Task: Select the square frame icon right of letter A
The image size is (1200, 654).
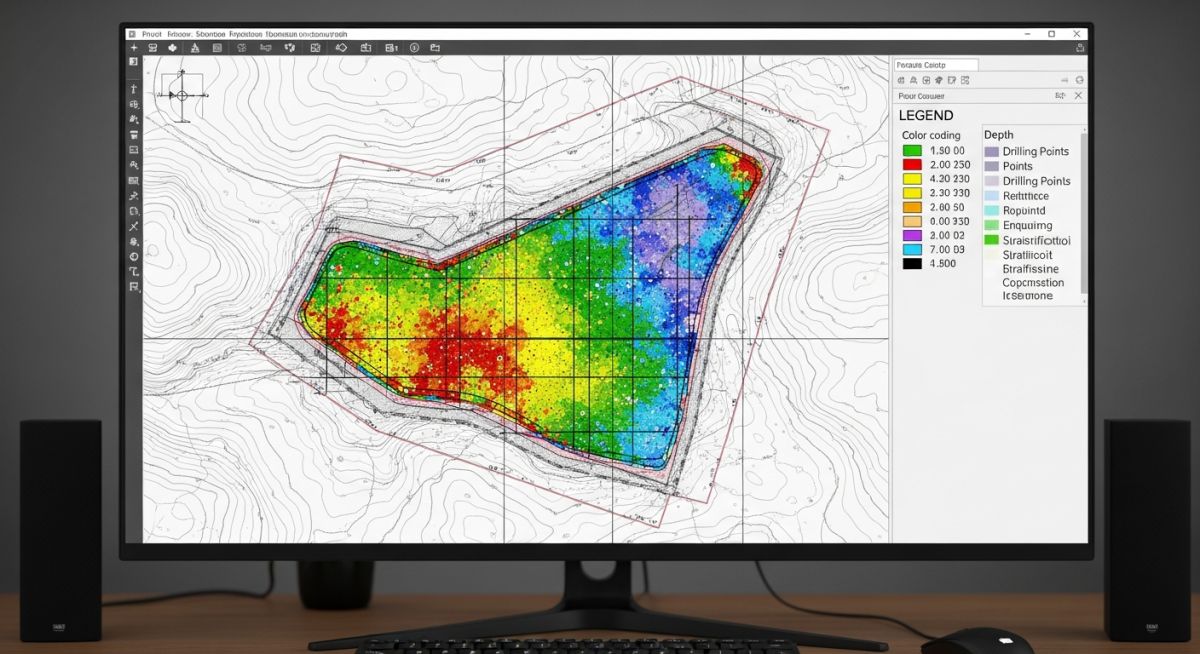Action: [x=217, y=48]
